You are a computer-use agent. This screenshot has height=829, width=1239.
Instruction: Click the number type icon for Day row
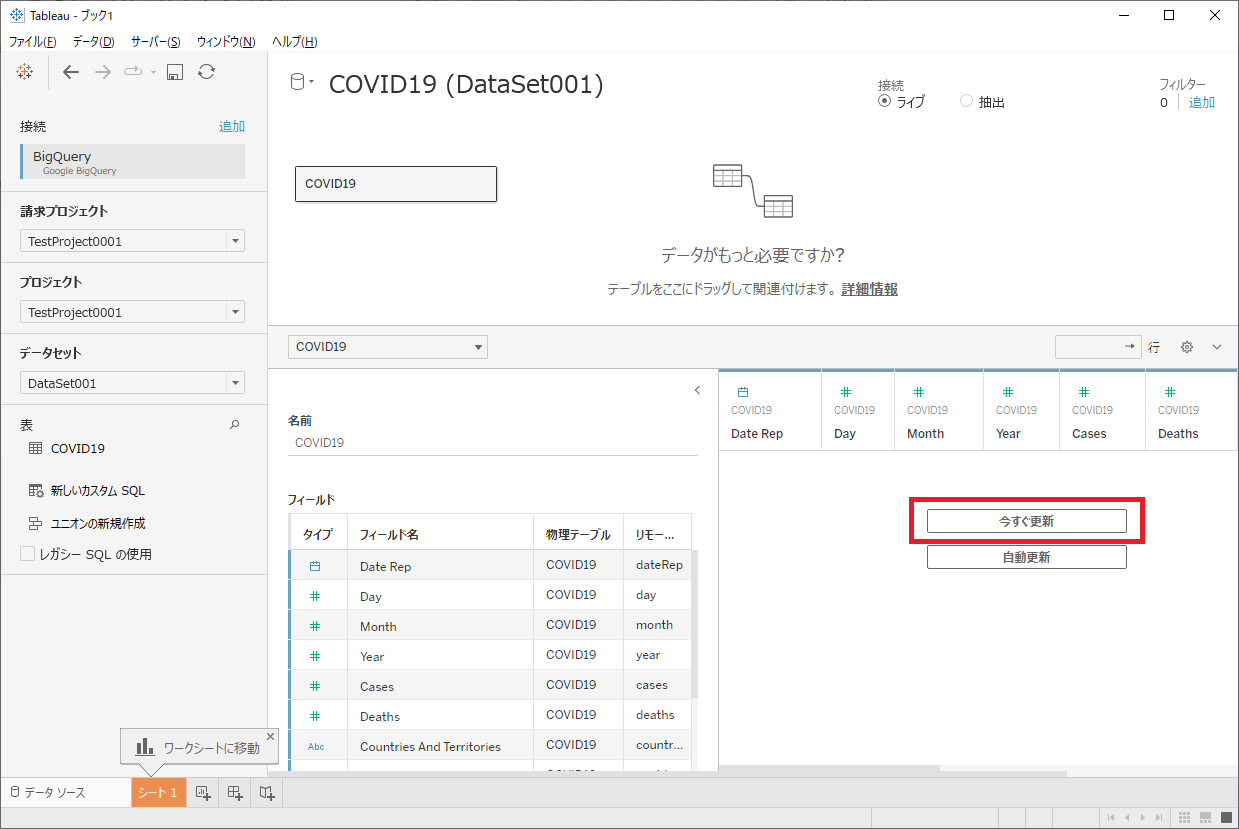click(x=315, y=596)
